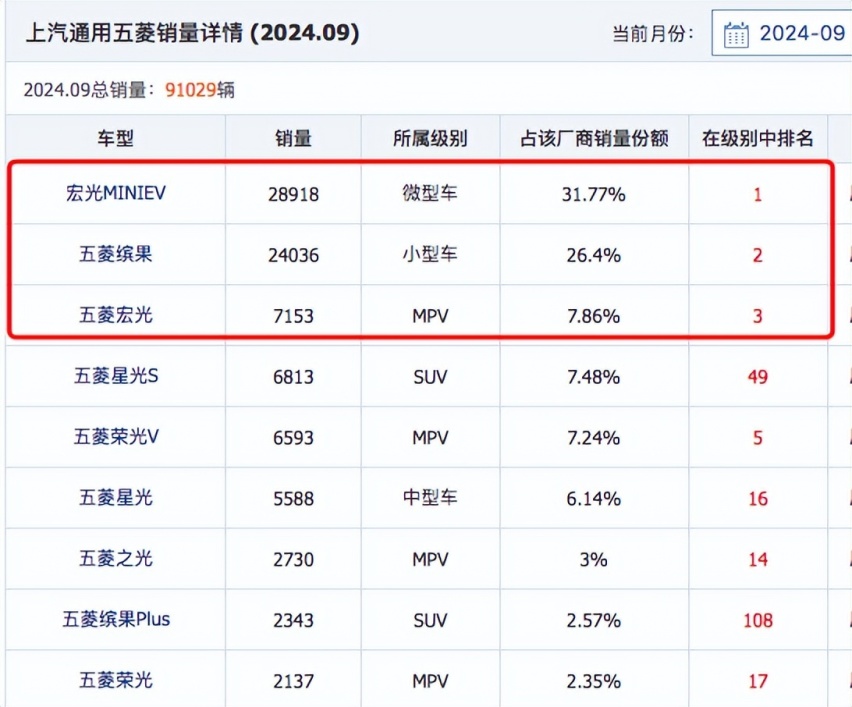852x707 pixels.
Task: Click the 小型车 category cell
Action: (x=430, y=254)
